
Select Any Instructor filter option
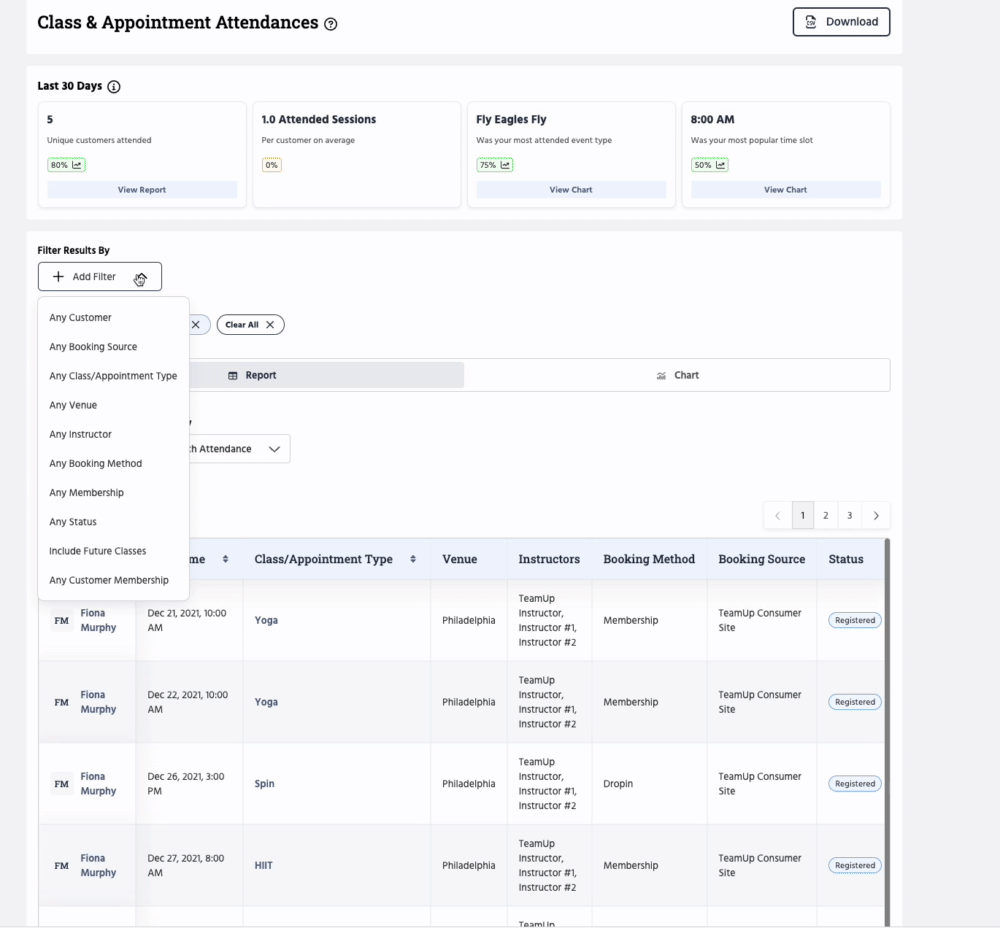tap(81, 435)
